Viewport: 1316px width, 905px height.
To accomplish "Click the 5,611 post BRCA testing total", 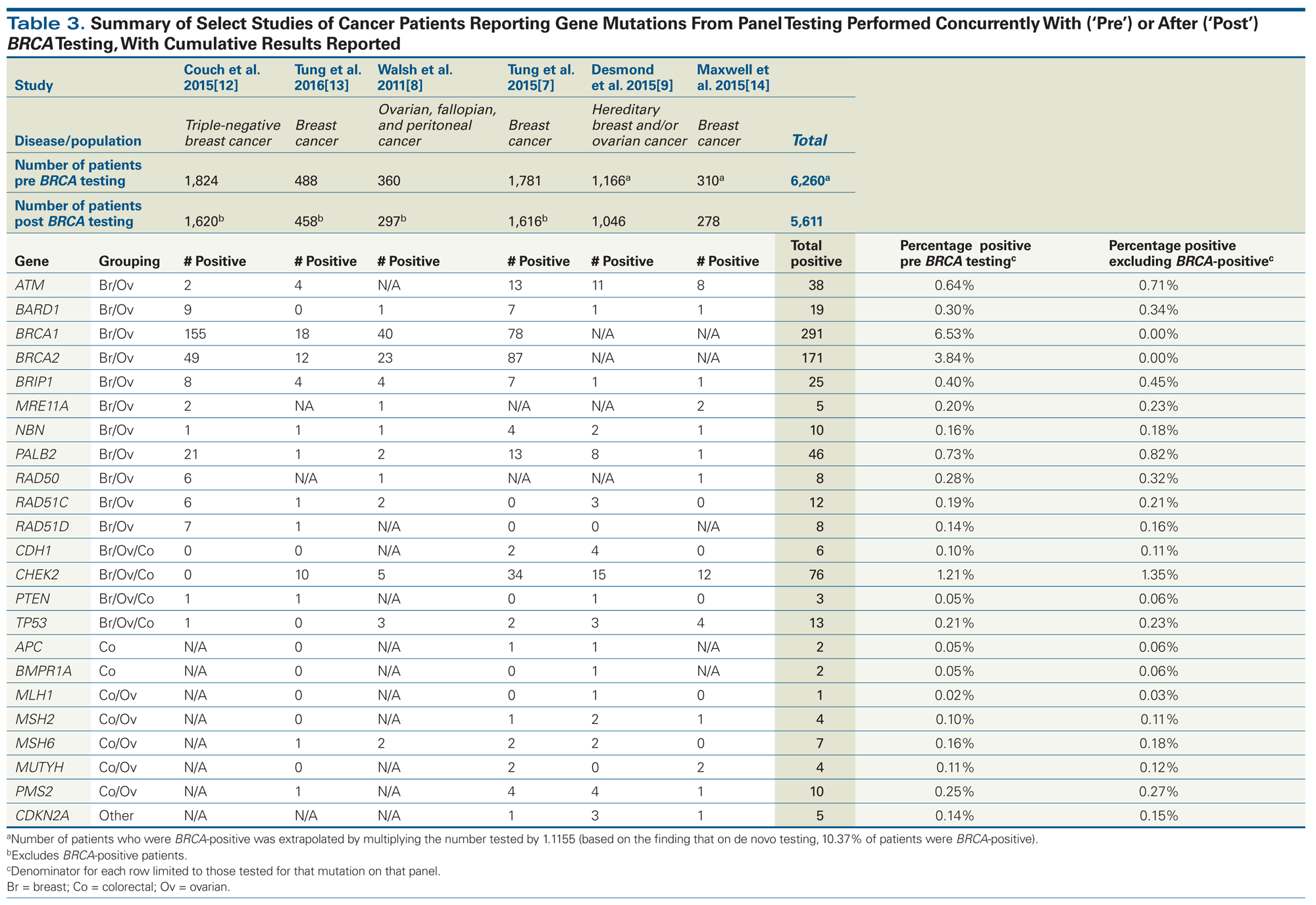I will (806, 221).
